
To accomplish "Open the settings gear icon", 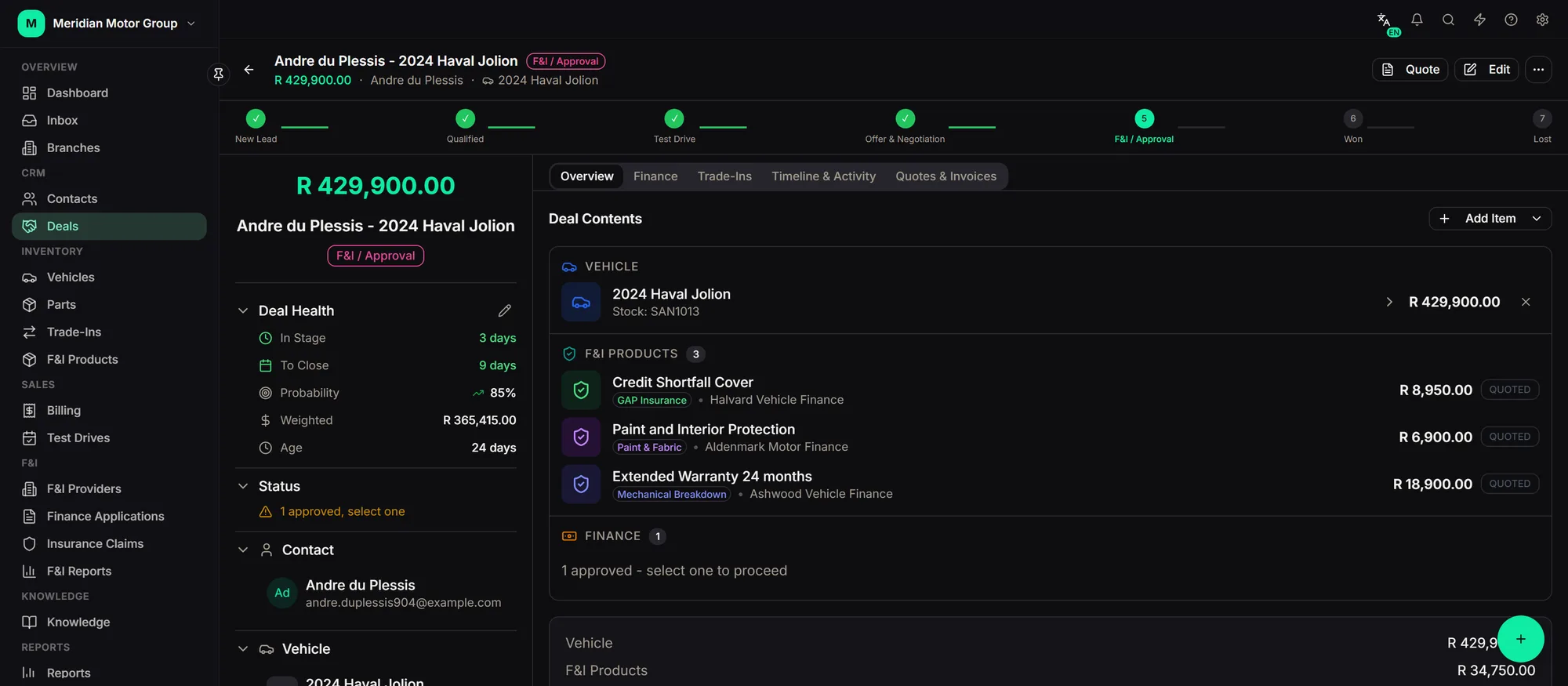I will [1542, 20].
